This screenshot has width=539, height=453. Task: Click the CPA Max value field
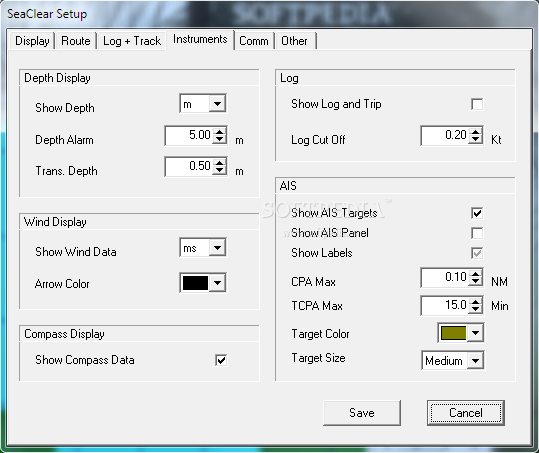[x=445, y=277]
